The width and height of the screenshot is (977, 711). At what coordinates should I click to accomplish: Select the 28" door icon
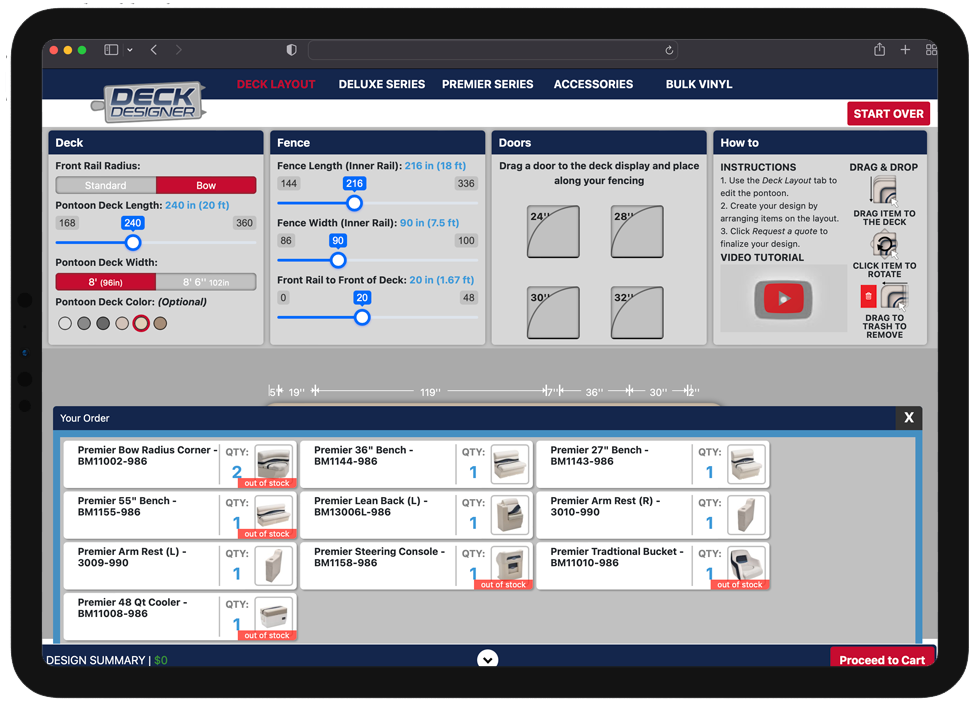pyautogui.click(x=637, y=229)
